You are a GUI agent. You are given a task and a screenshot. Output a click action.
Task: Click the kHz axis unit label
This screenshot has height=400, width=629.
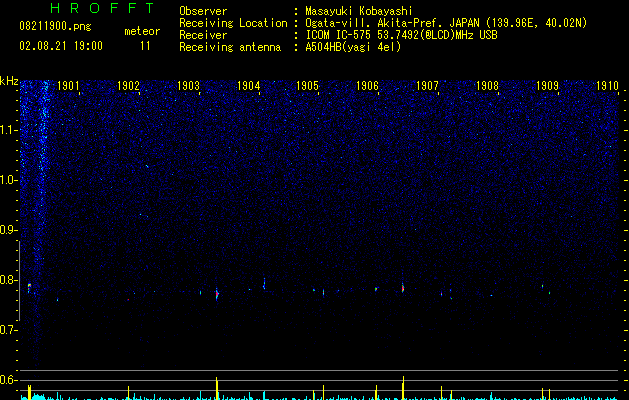tap(9, 81)
